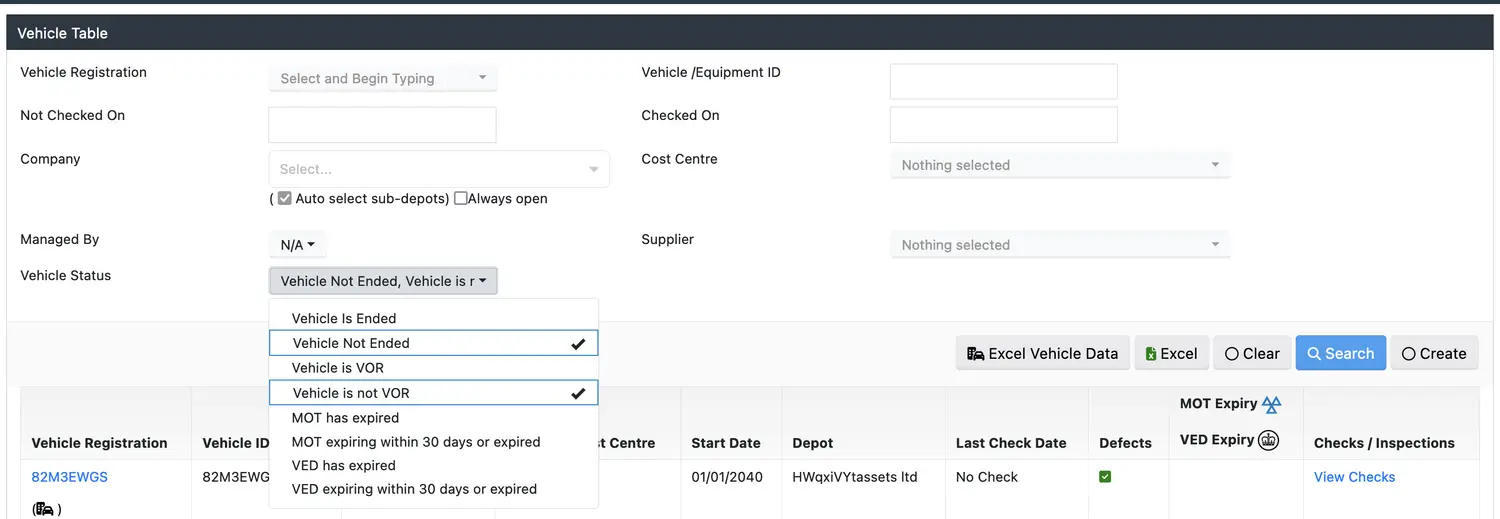Choose MOT has expired option
This screenshot has height=519, width=1500.
(x=345, y=418)
